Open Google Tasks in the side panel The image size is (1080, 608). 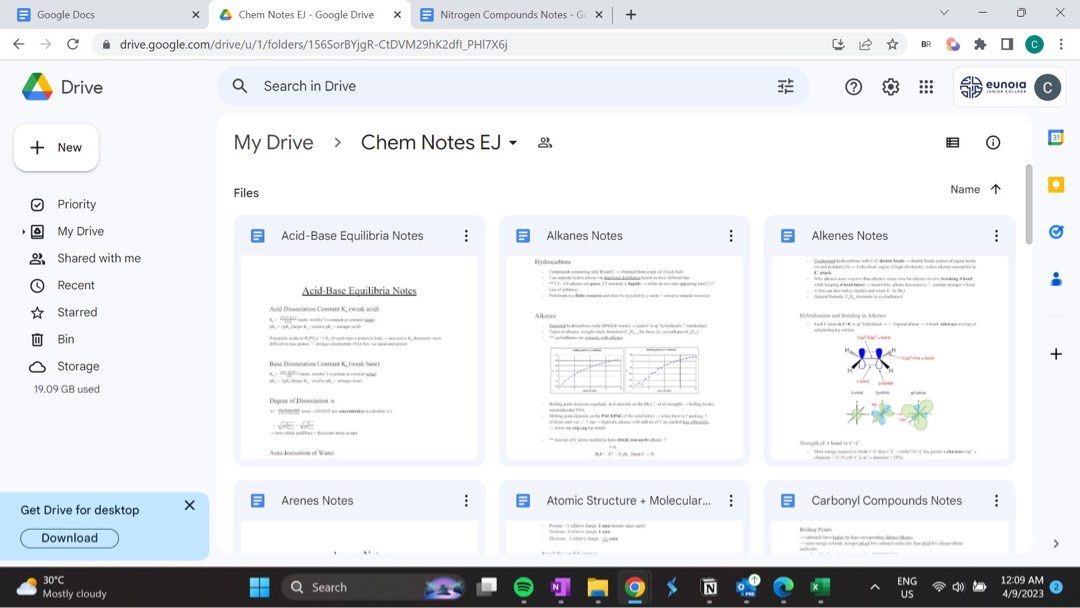(1056, 231)
